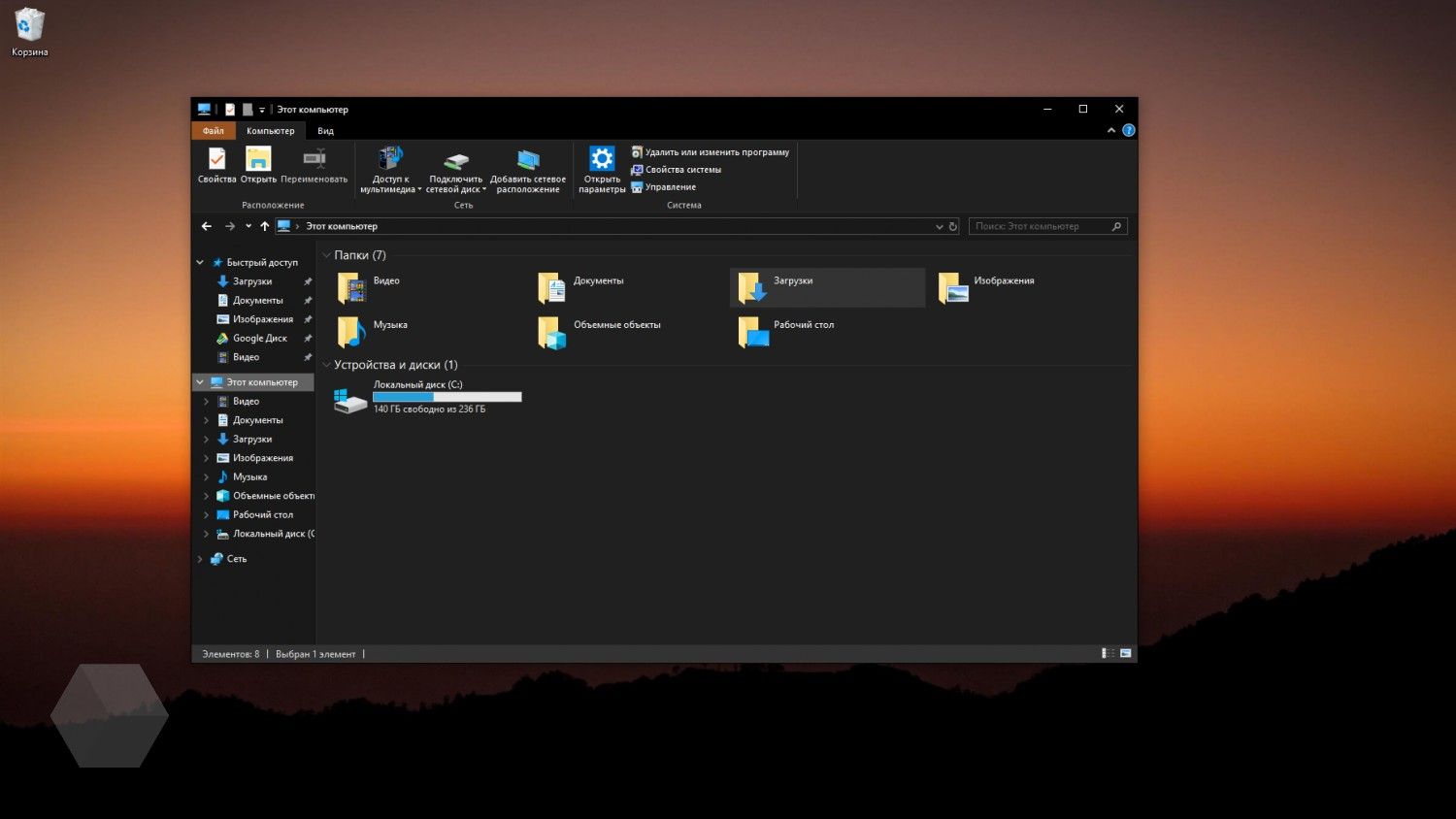1456x819 pixels.
Task: Click the disk C usage bar
Action: [x=447, y=396]
